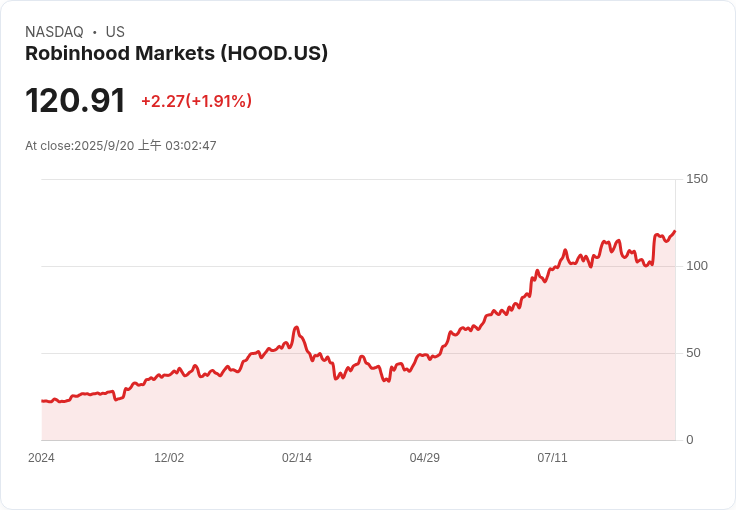The height and width of the screenshot is (510, 736).
Task: Select the 100 y-axis label
Action: pyautogui.click(x=697, y=266)
